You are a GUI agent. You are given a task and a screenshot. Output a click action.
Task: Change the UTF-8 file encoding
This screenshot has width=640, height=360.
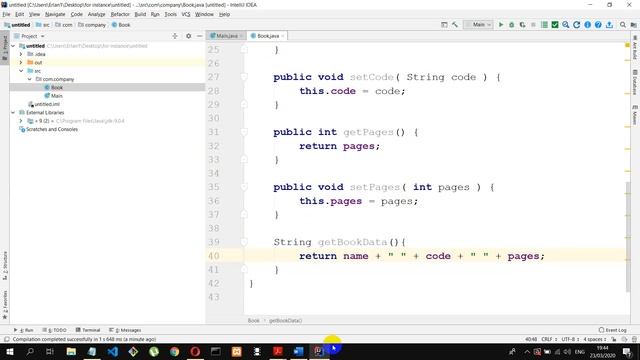(570, 339)
